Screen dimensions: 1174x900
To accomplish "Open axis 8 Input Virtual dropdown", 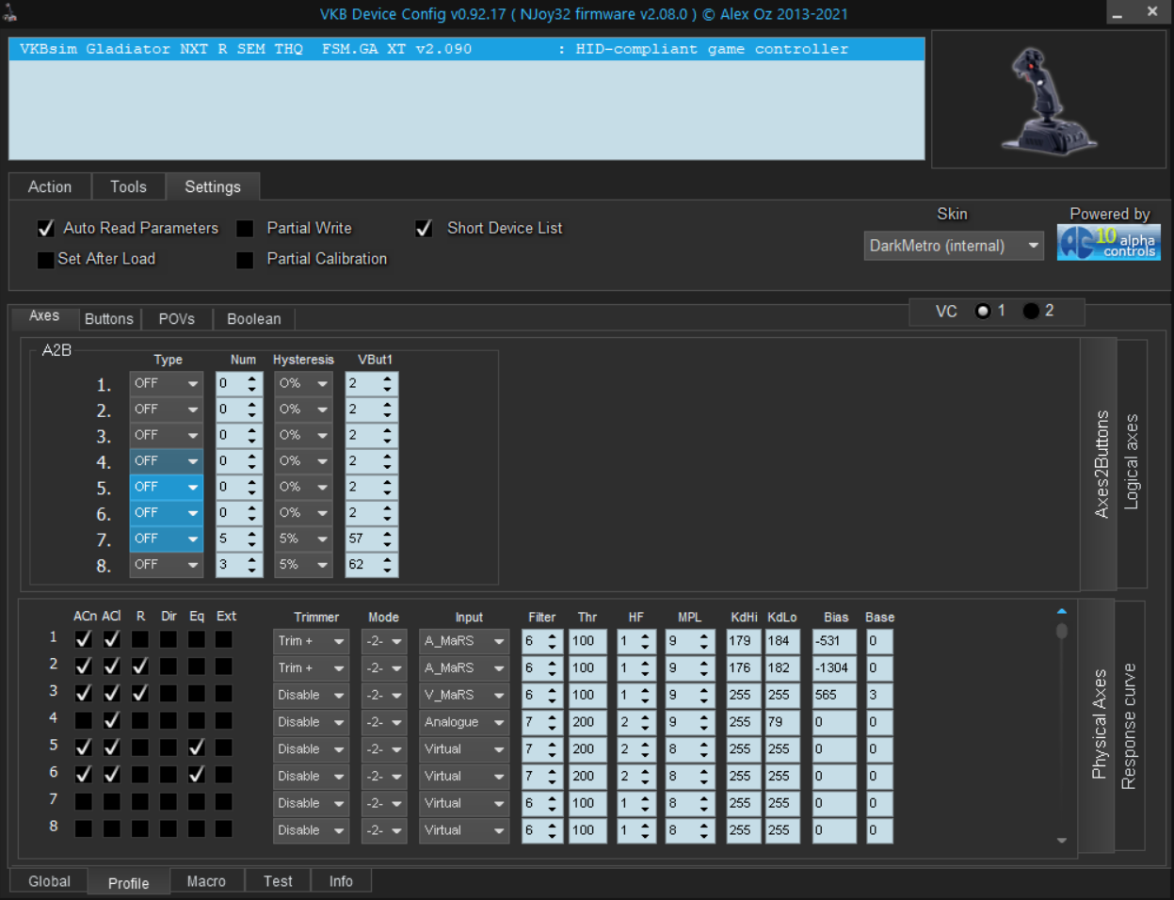I will [464, 830].
